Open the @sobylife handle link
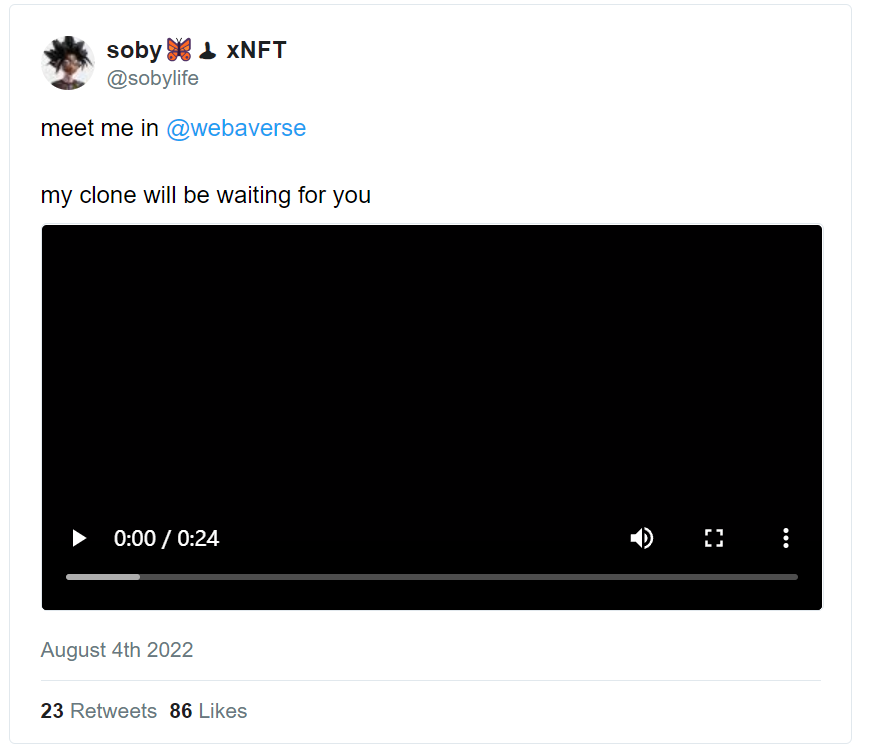This screenshot has height=756, width=869. pos(152,78)
